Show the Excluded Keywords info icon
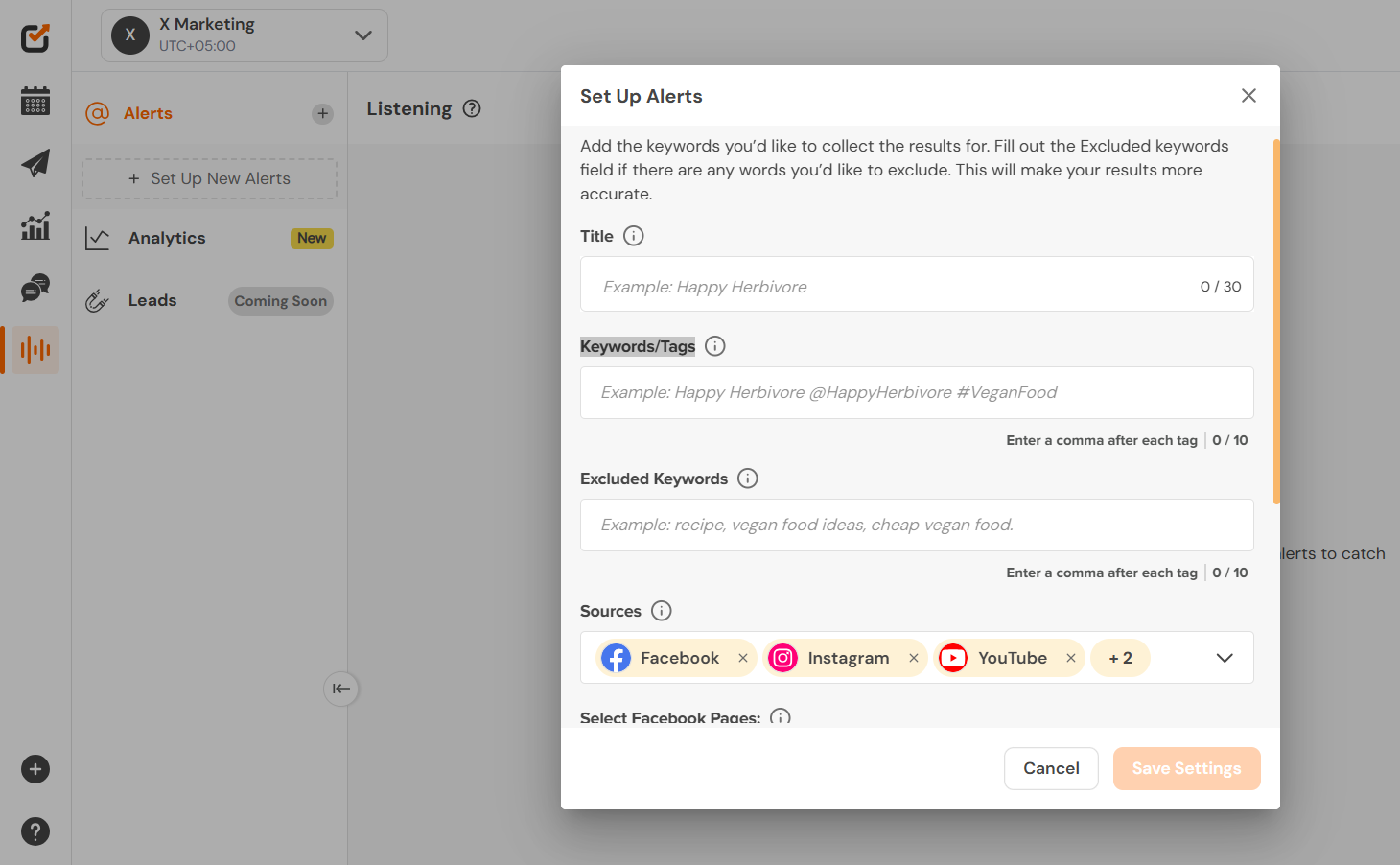The image size is (1400, 865). [748, 479]
